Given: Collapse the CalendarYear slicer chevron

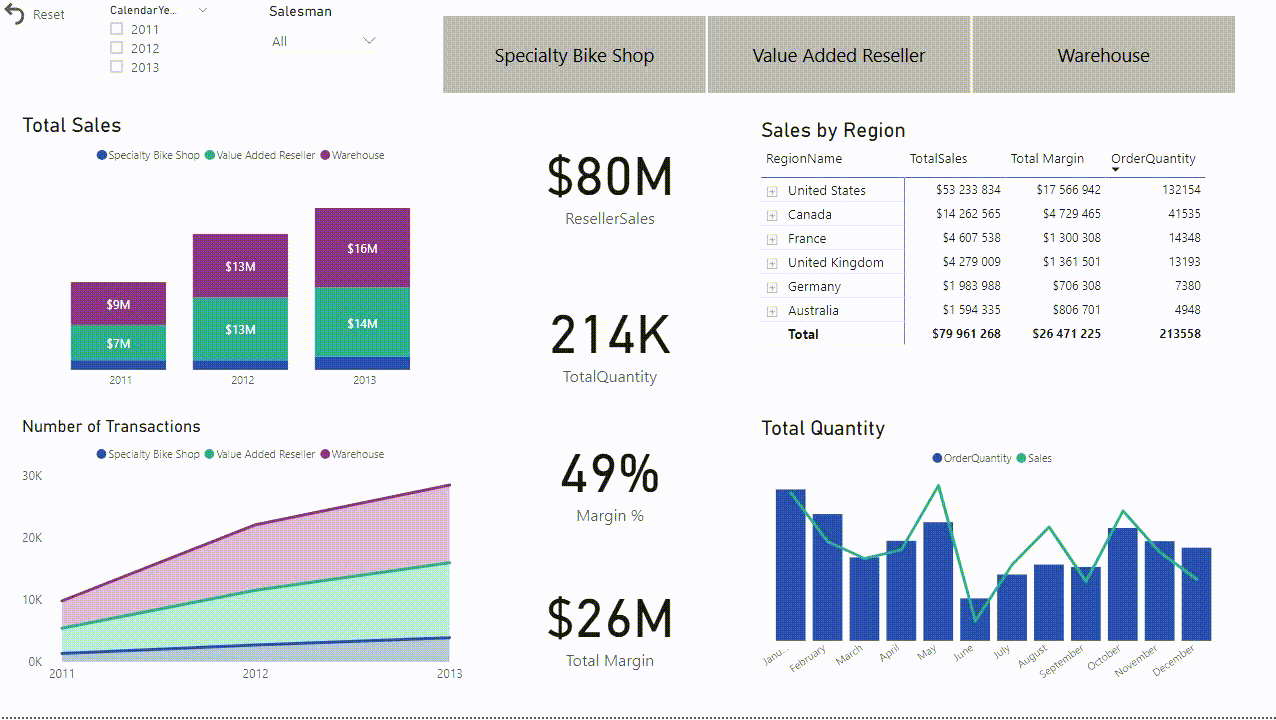Looking at the screenshot, I should point(203,10).
